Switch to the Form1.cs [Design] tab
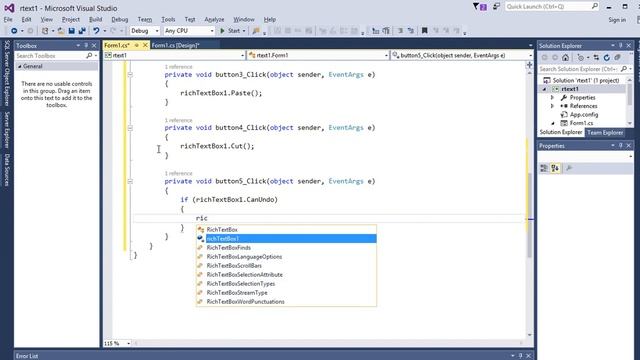This screenshot has height=360, width=640. point(175,45)
